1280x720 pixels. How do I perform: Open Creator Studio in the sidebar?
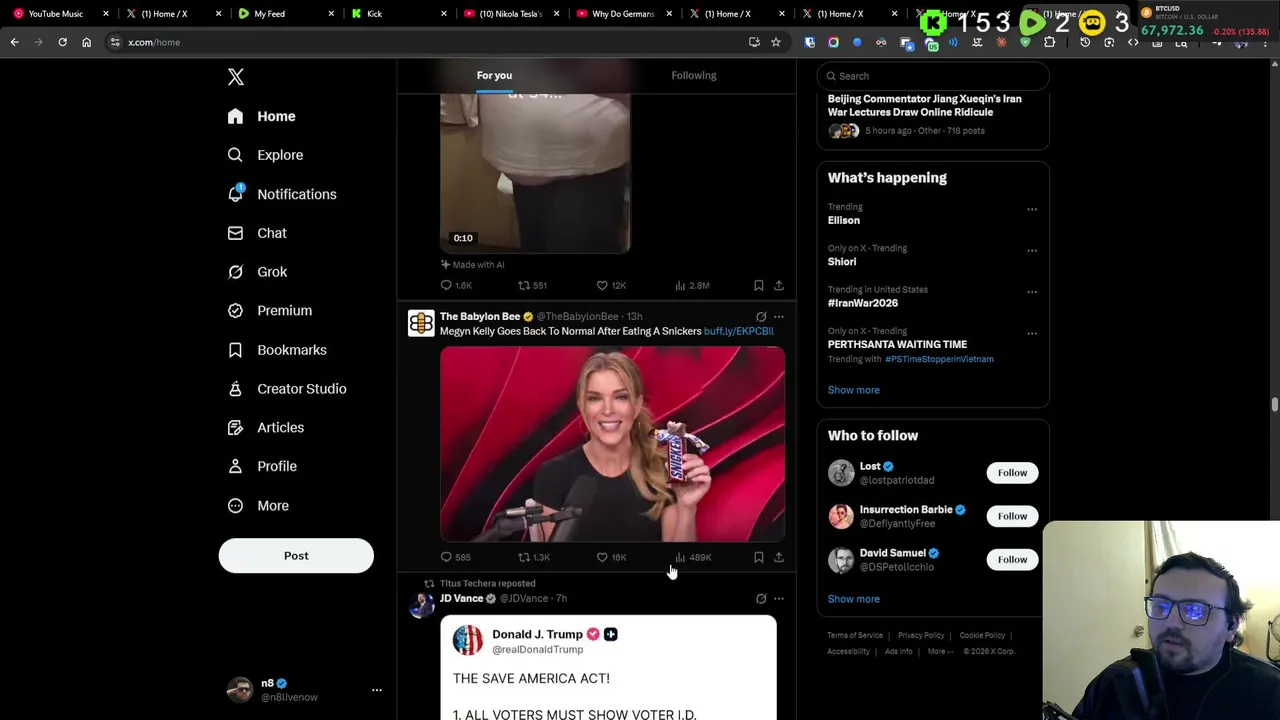tap(287, 389)
